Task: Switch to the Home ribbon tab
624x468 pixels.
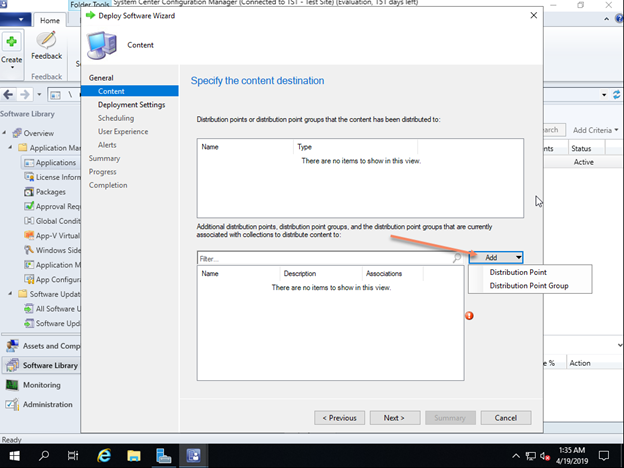Action: [x=50, y=20]
